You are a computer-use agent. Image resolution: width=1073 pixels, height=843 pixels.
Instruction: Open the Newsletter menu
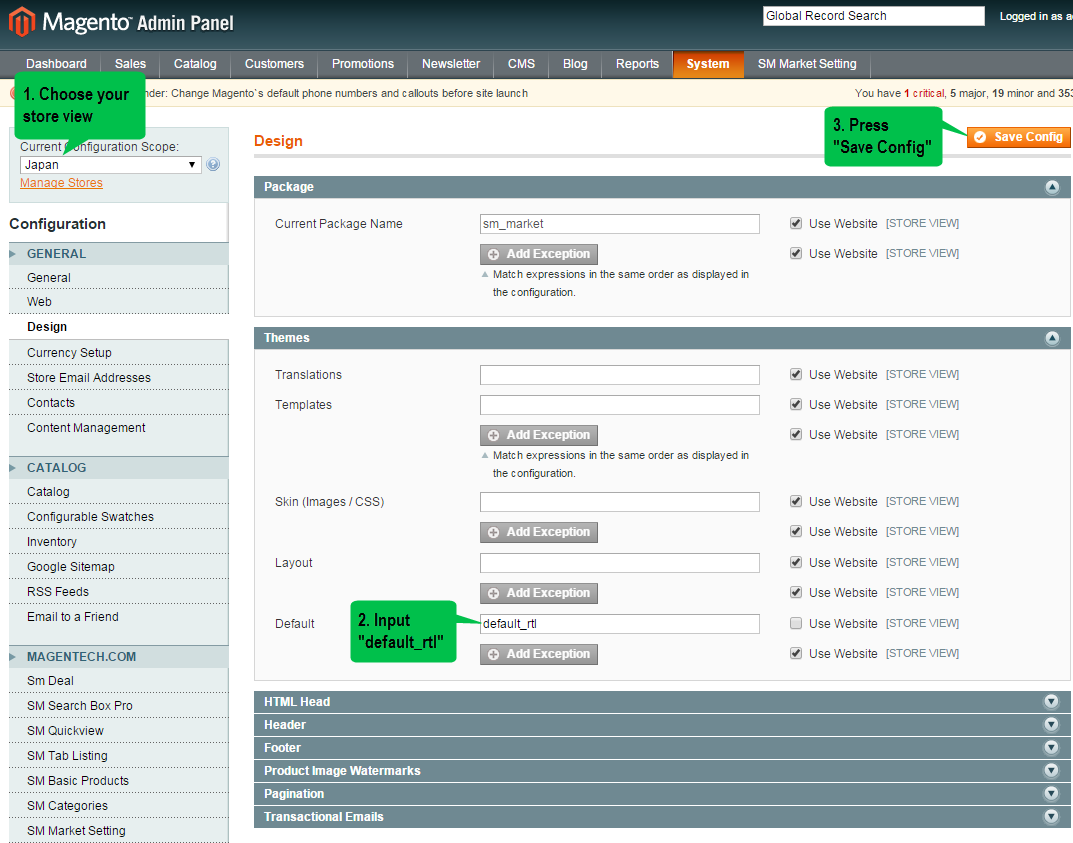(x=451, y=64)
